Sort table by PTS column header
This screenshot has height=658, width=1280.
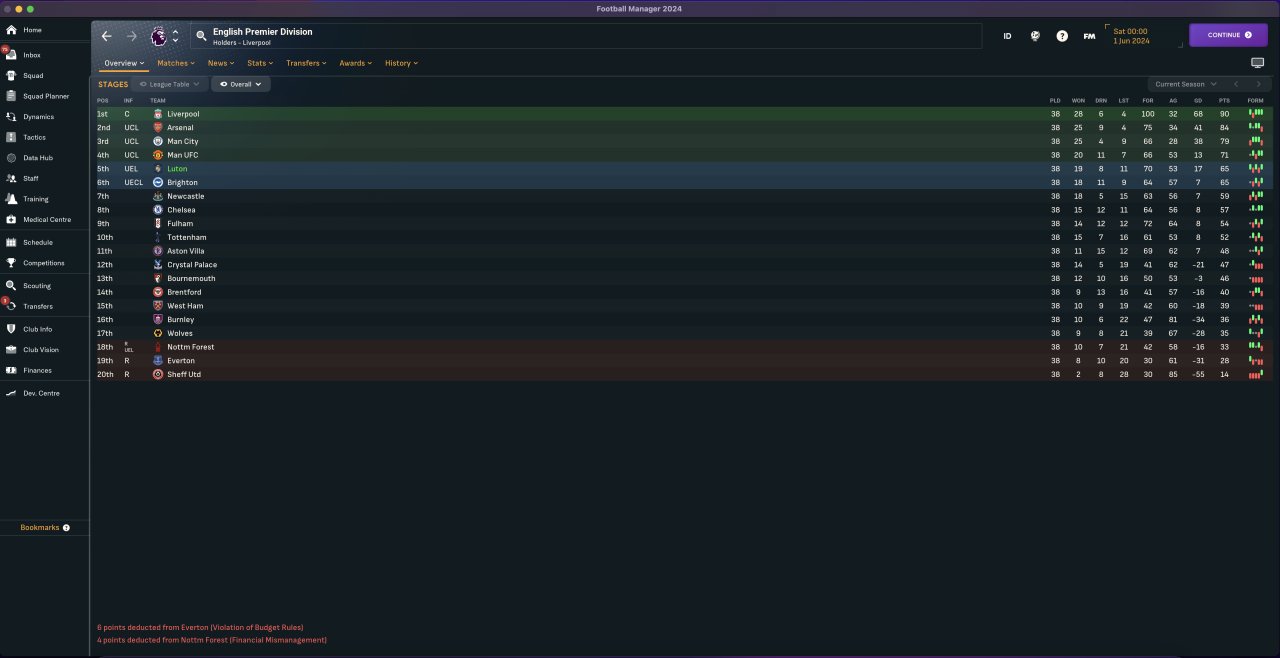[x=1223, y=100]
